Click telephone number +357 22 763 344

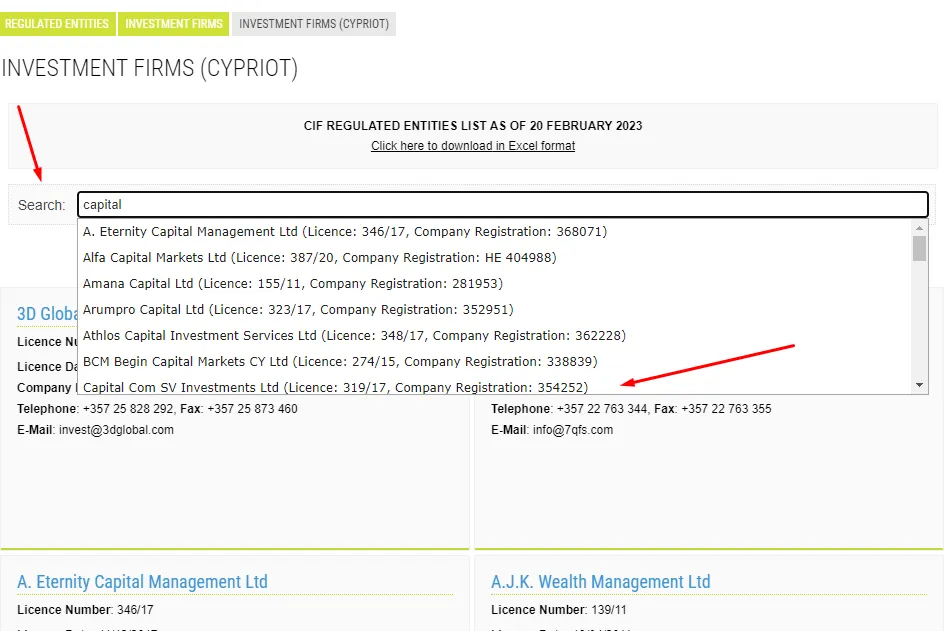[x=602, y=409]
